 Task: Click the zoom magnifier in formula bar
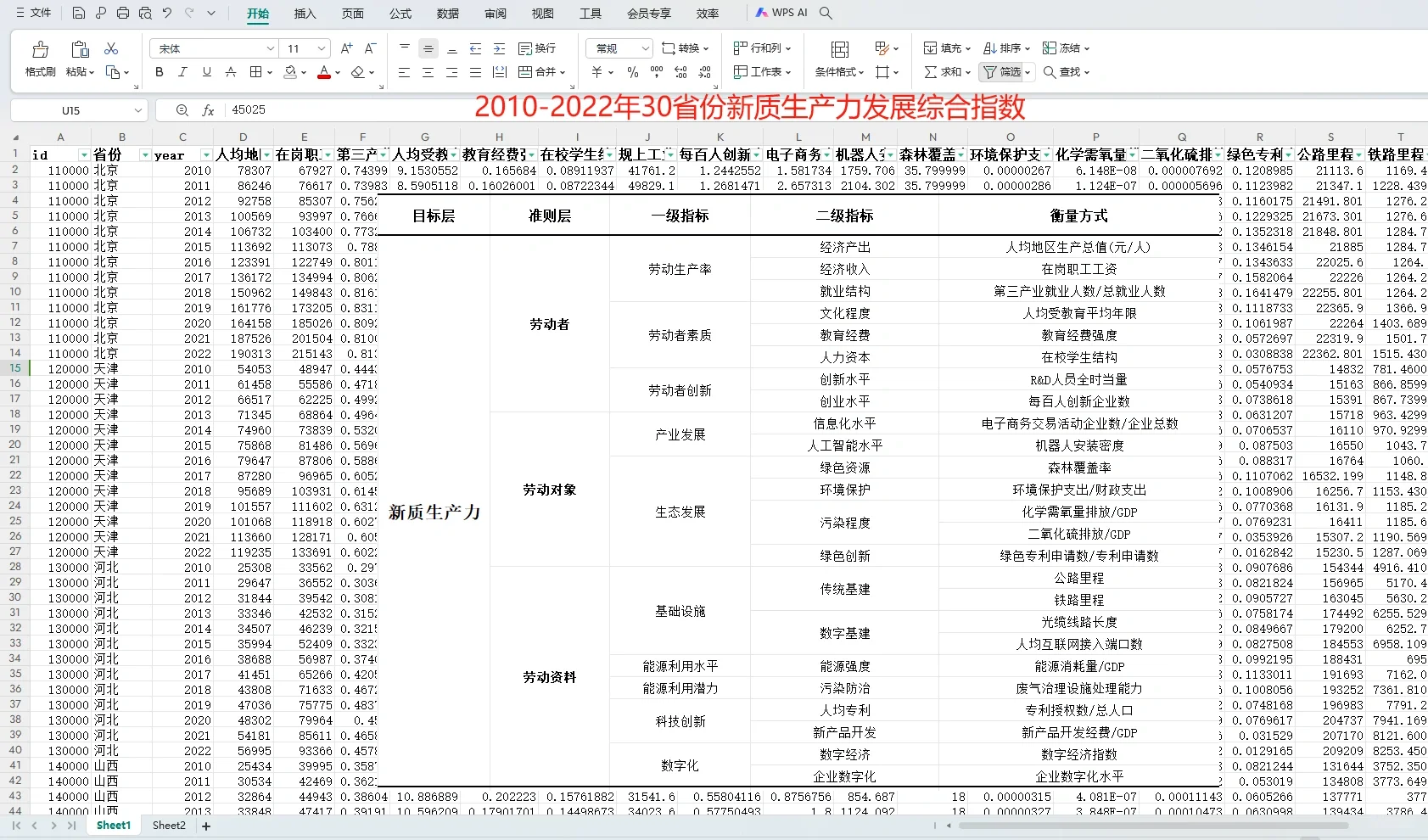182,110
